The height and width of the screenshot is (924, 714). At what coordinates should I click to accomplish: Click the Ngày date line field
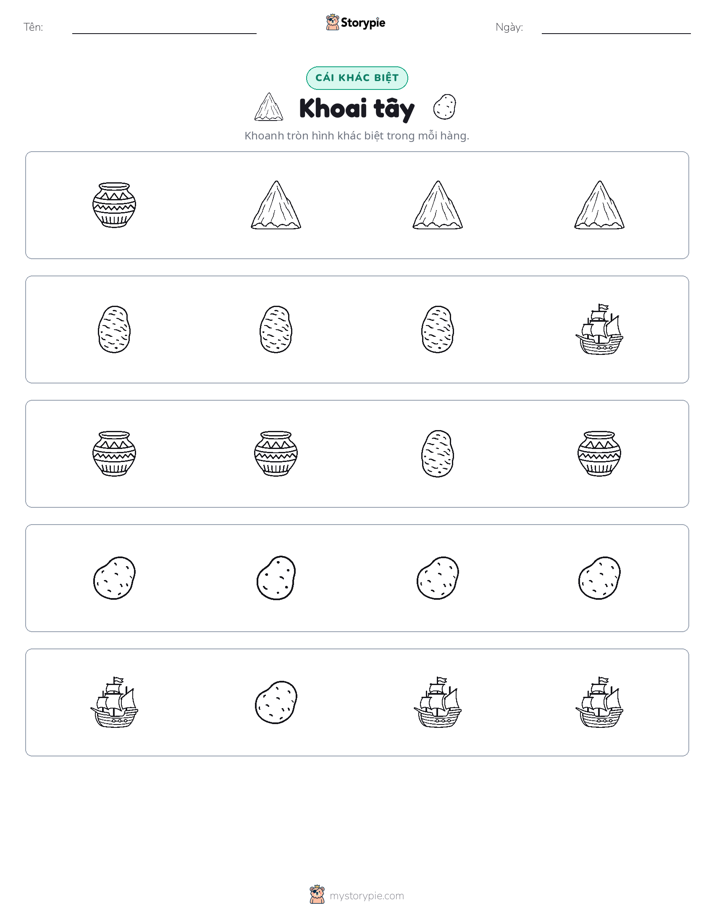pyautogui.click(x=616, y=27)
